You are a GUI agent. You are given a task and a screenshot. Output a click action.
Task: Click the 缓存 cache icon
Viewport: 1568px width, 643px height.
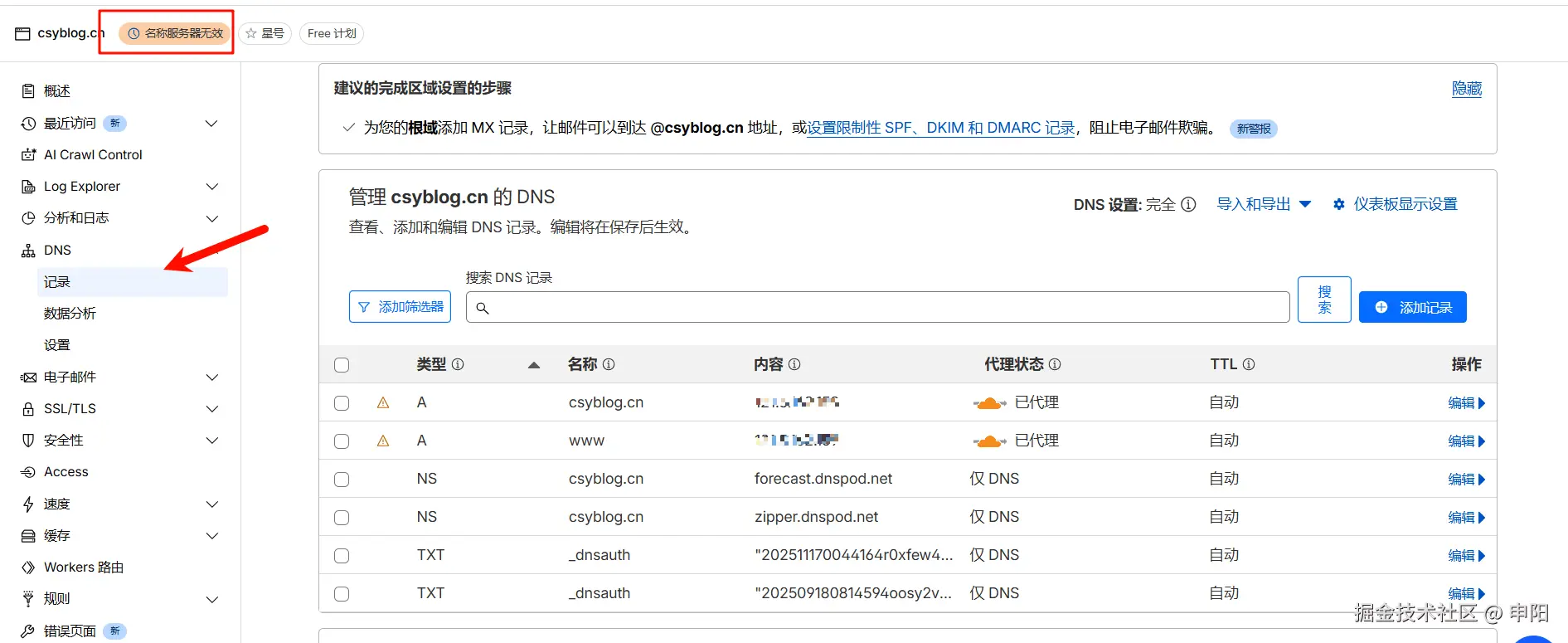28,536
